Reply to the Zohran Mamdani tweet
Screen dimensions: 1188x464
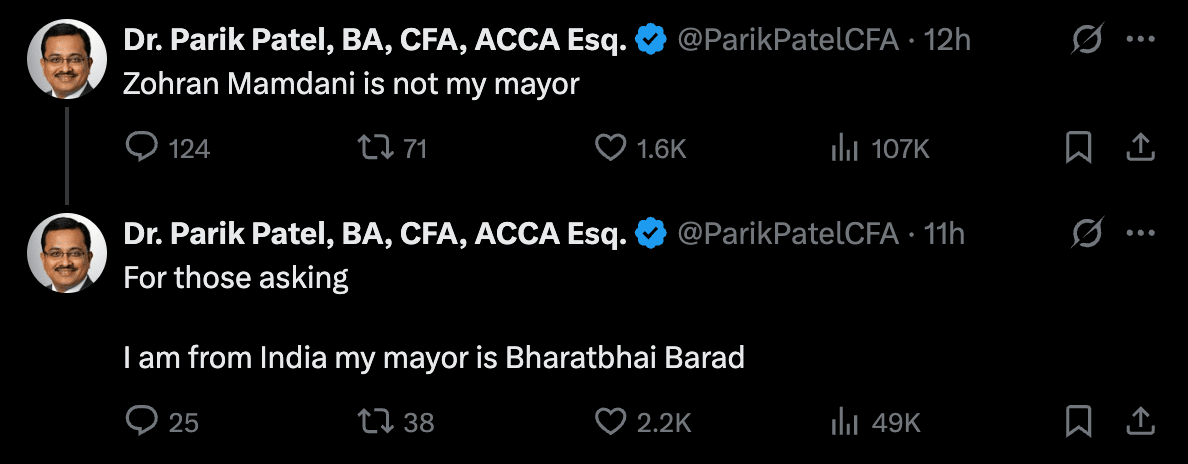pyautogui.click(x=142, y=149)
